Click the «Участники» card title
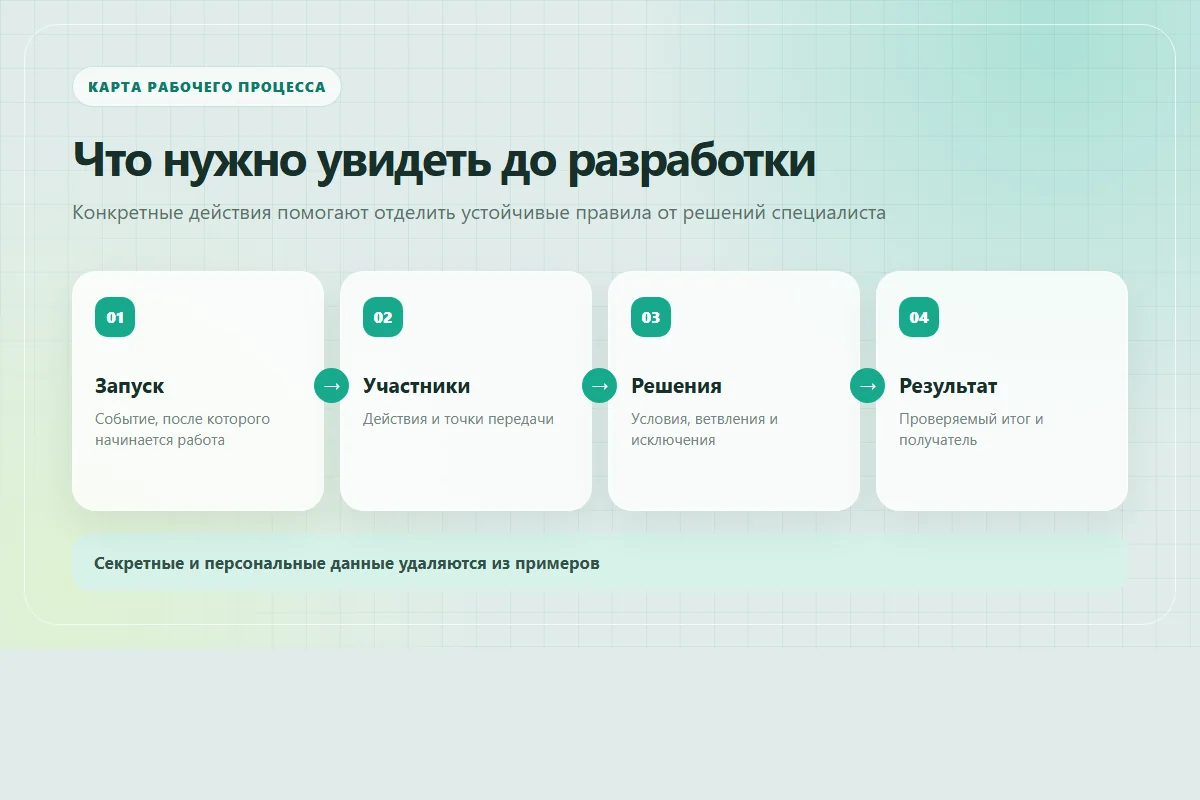1200x800 pixels. pos(416,386)
